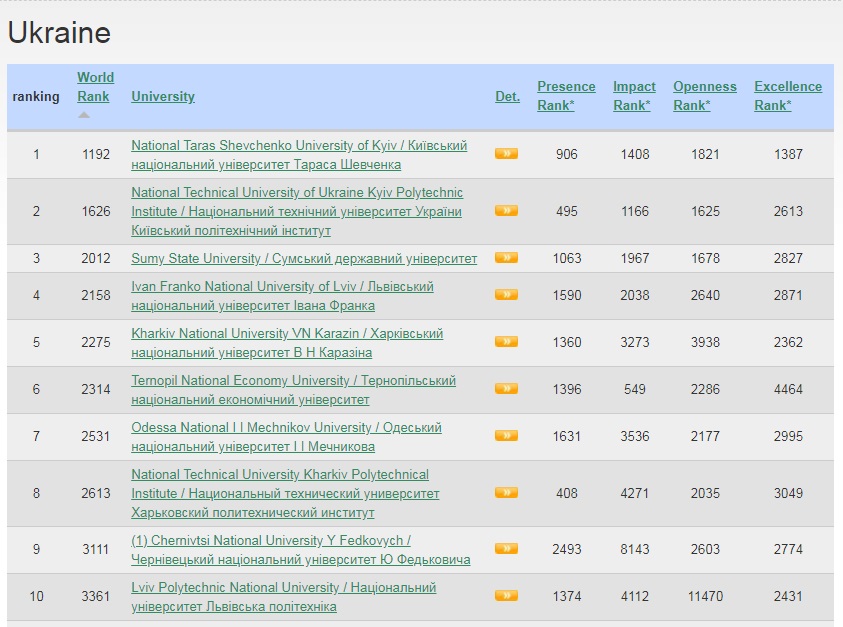Click the Ukraine page heading
This screenshot has width=843, height=627.
(59, 33)
